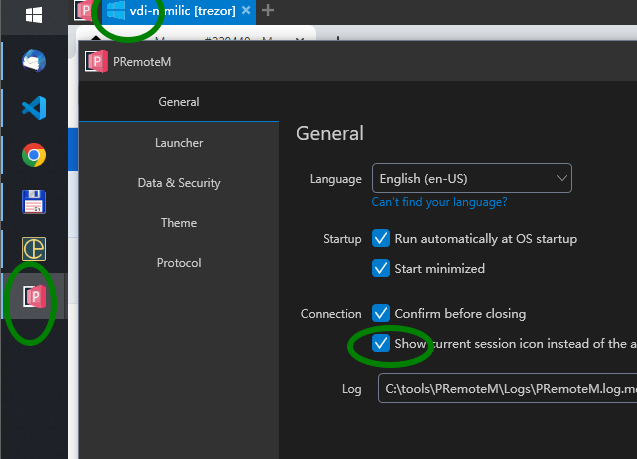Click the 'Can't find your language?' link
The width and height of the screenshot is (637, 459).
click(x=439, y=202)
